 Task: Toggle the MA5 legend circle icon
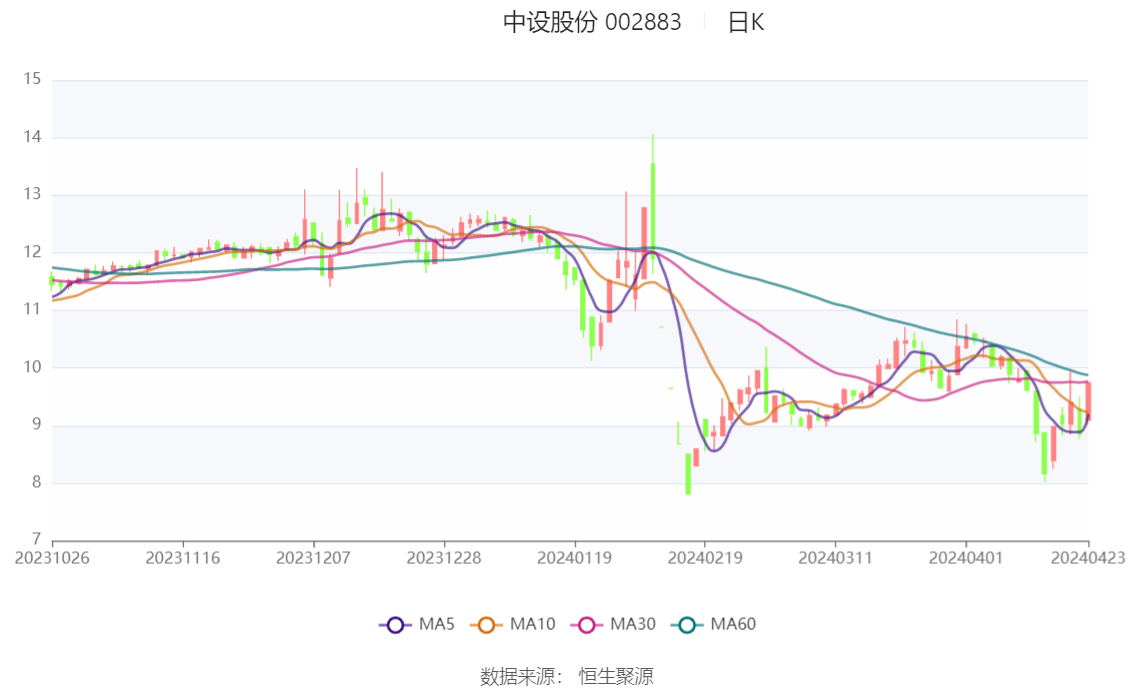pos(395,625)
